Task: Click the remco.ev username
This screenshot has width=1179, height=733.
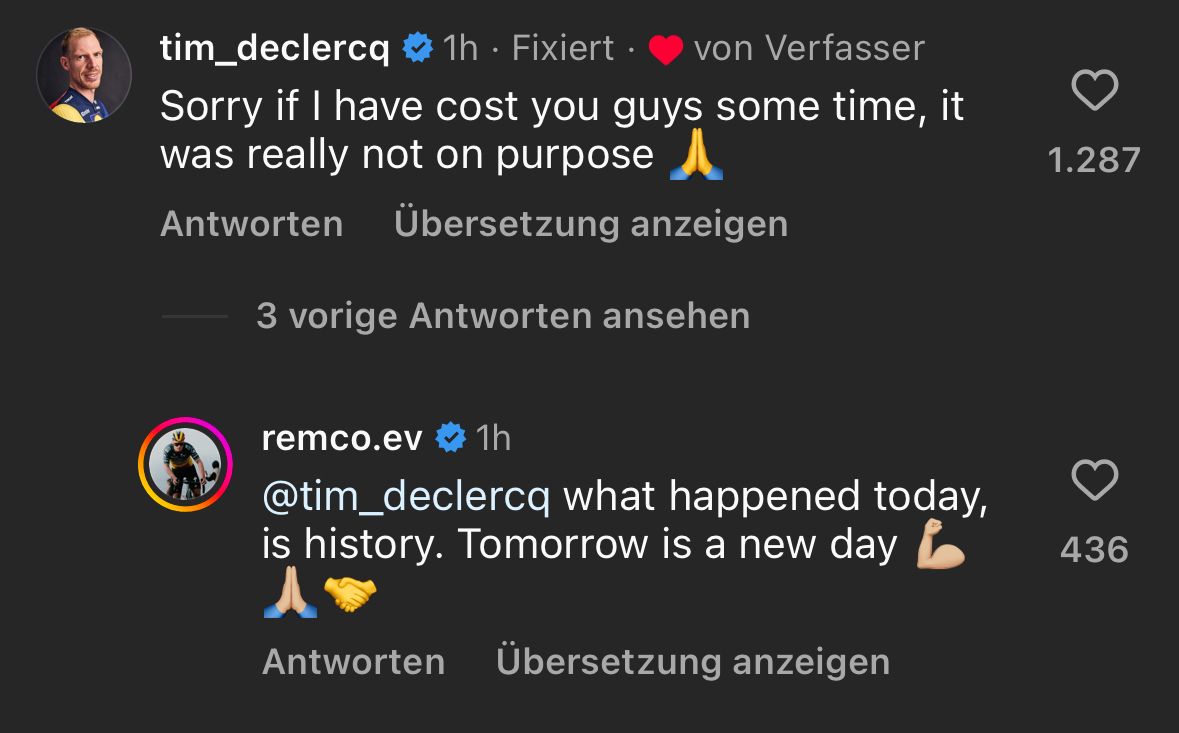Action: click(x=342, y=437)
